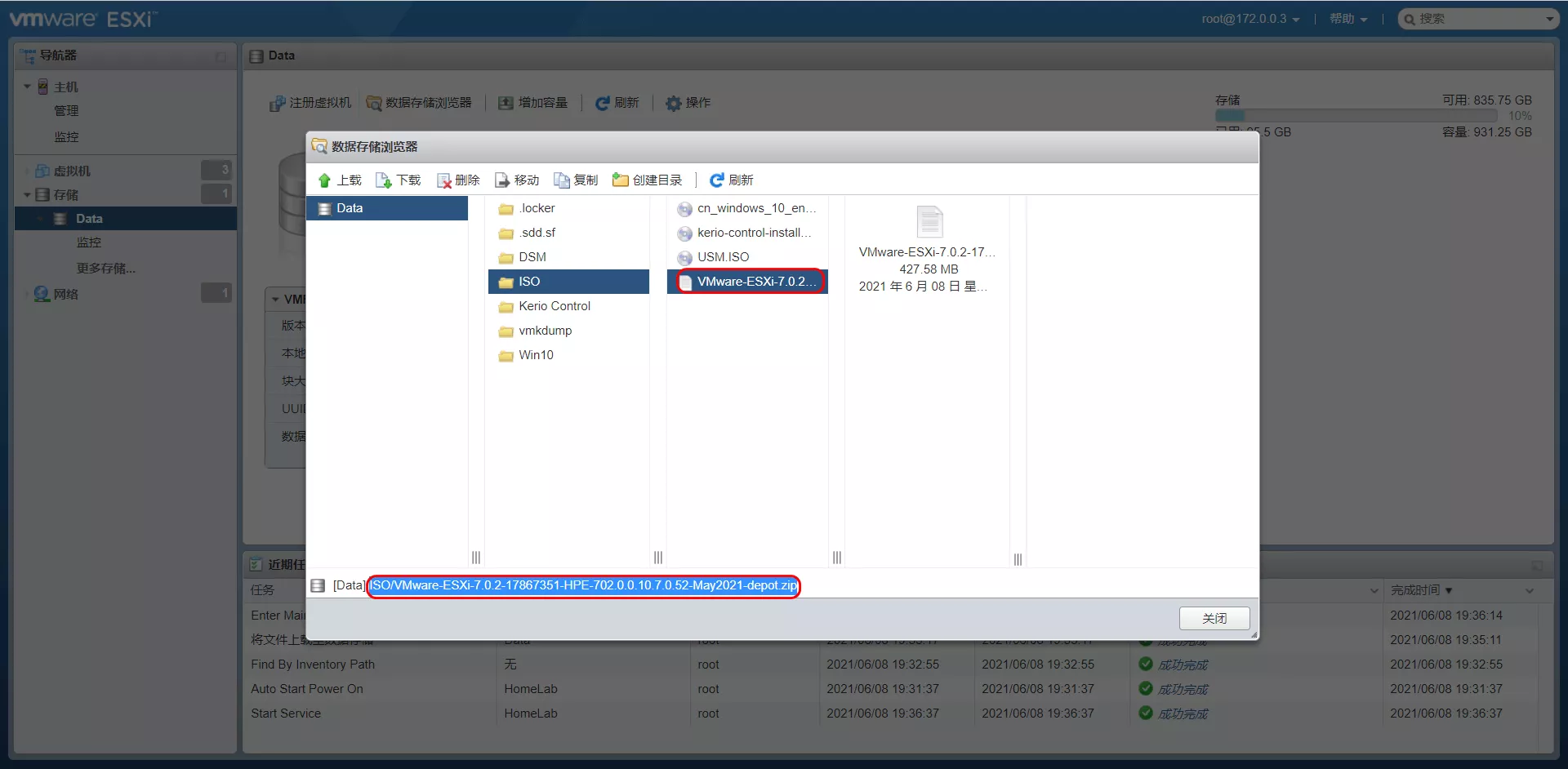Click the Delete file icon
This screenshot has width=1568, height=769.
(444, 180)
